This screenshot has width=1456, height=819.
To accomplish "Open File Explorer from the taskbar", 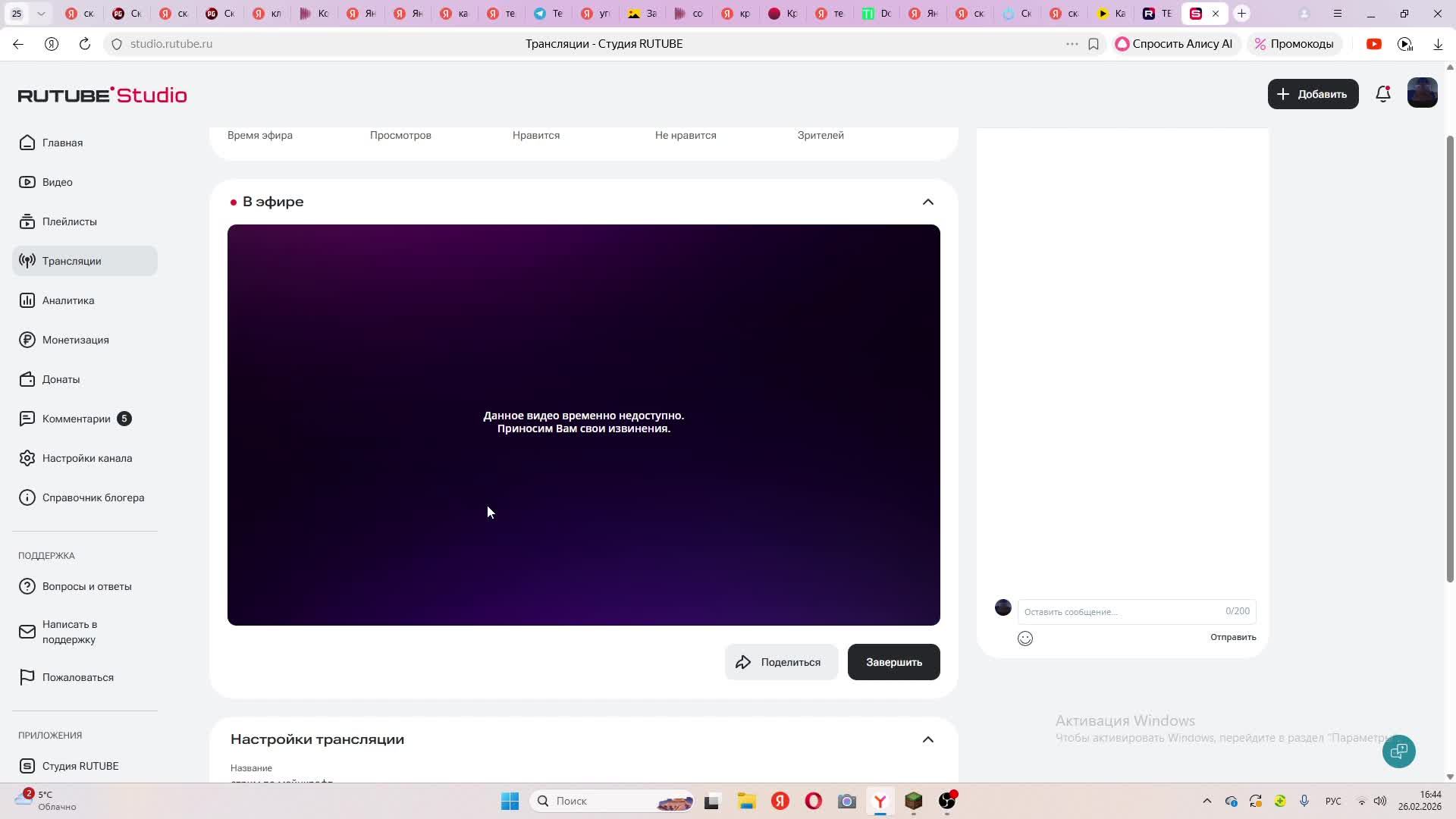I will pyautogui.click(x=746, y=801).
